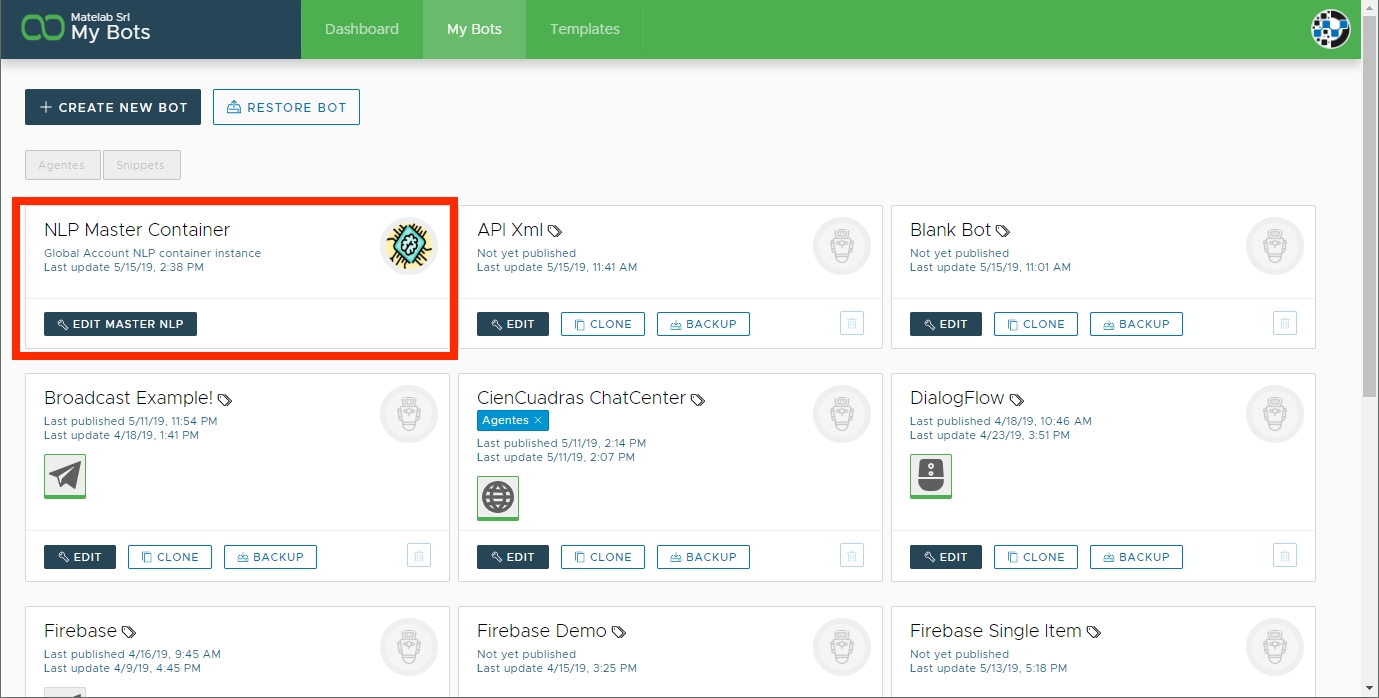Click the smart speaker icon on DialogFlow
1379x698 pixels.
tap(931, 475)
